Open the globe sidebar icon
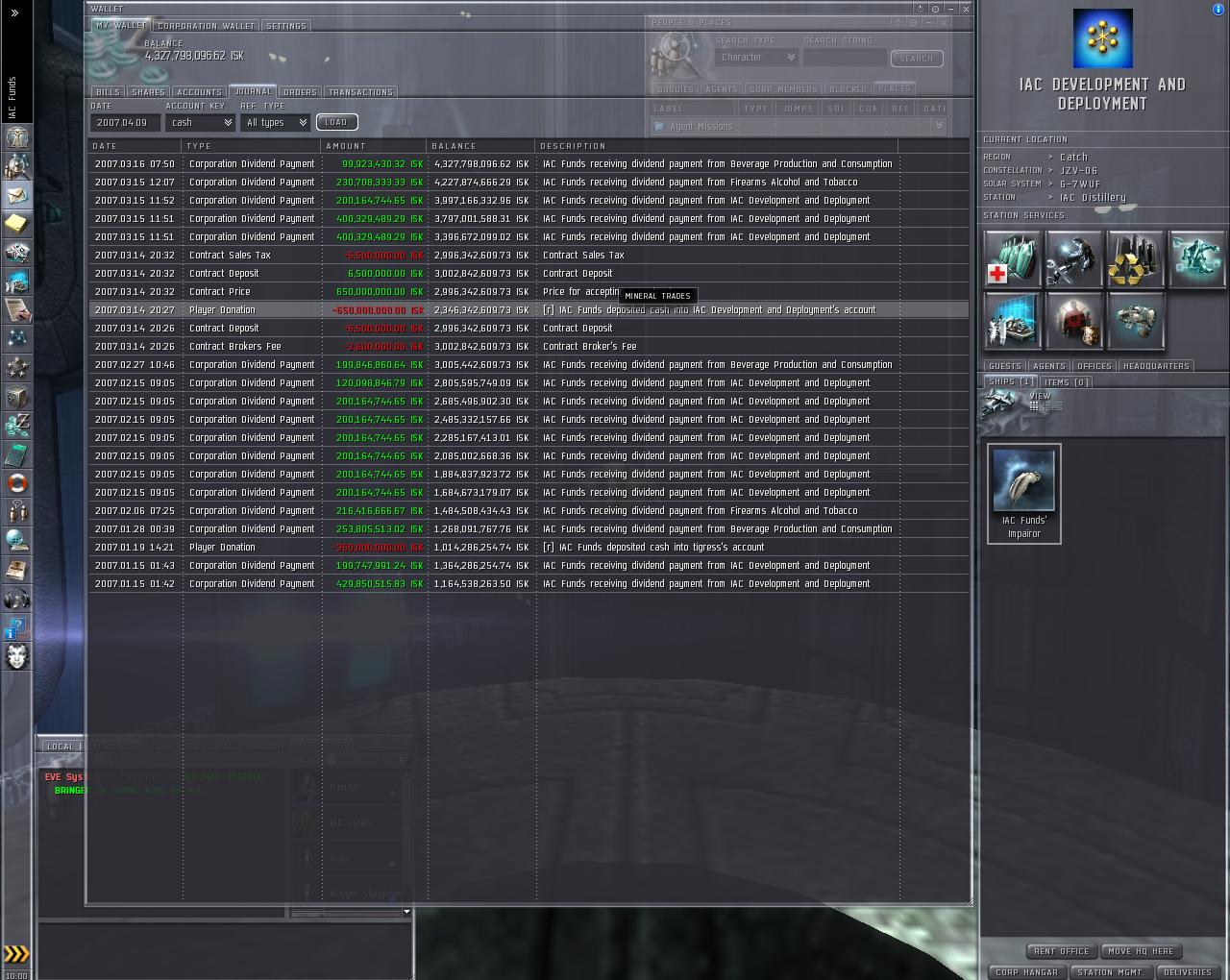Viewport: 1230px width, 980px height. (17, 541)
